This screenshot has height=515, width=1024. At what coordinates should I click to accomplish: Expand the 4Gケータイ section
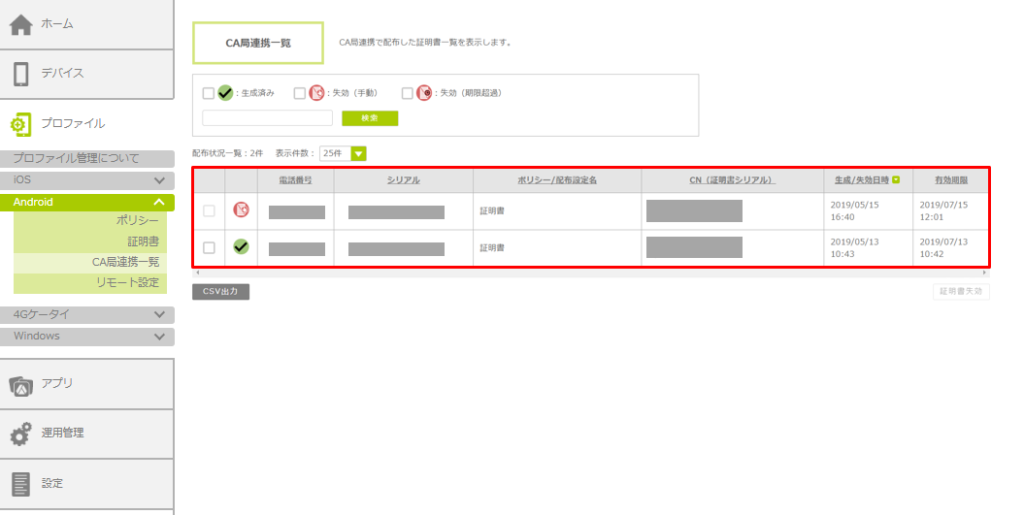pos(158,314)
